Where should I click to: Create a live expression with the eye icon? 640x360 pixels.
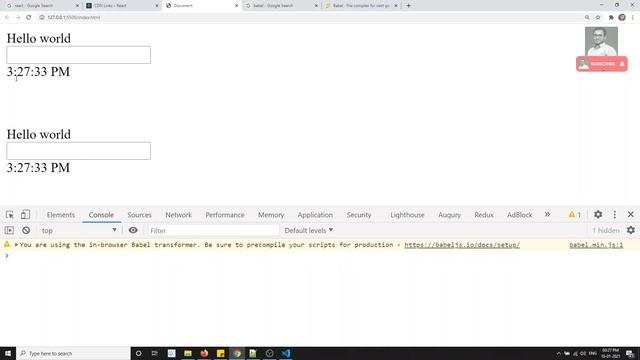pyautogui.click(x=133, y=231)
